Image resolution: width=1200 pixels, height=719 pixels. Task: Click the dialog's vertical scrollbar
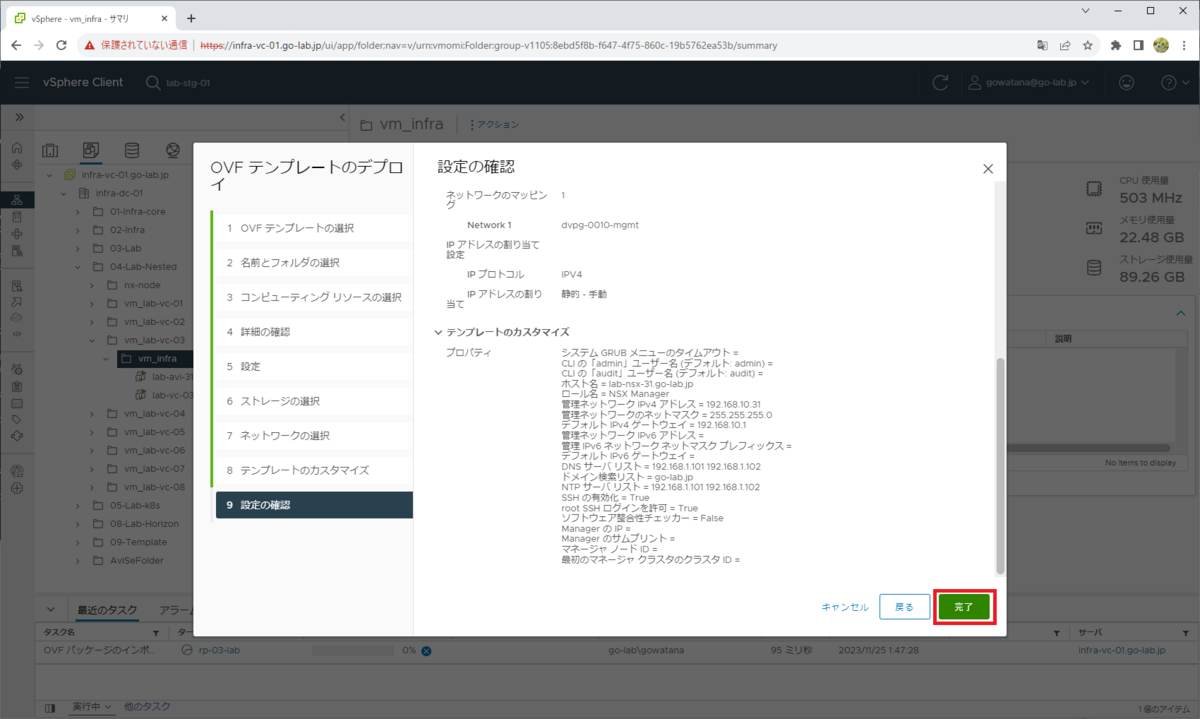[1000, 464]
